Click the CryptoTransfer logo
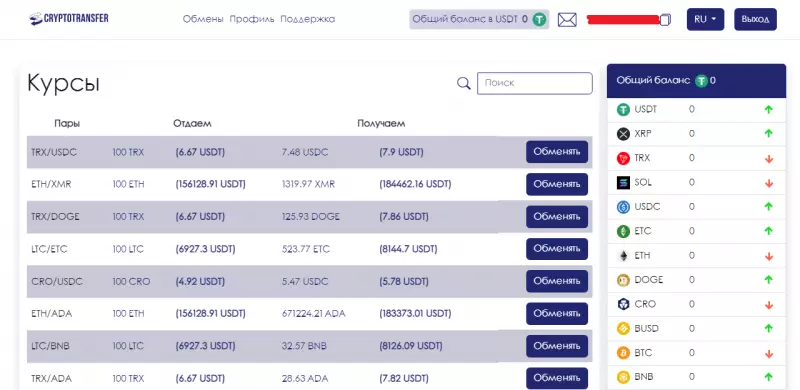The width and height of the screenshot is (800, 390). coord(69,19)
